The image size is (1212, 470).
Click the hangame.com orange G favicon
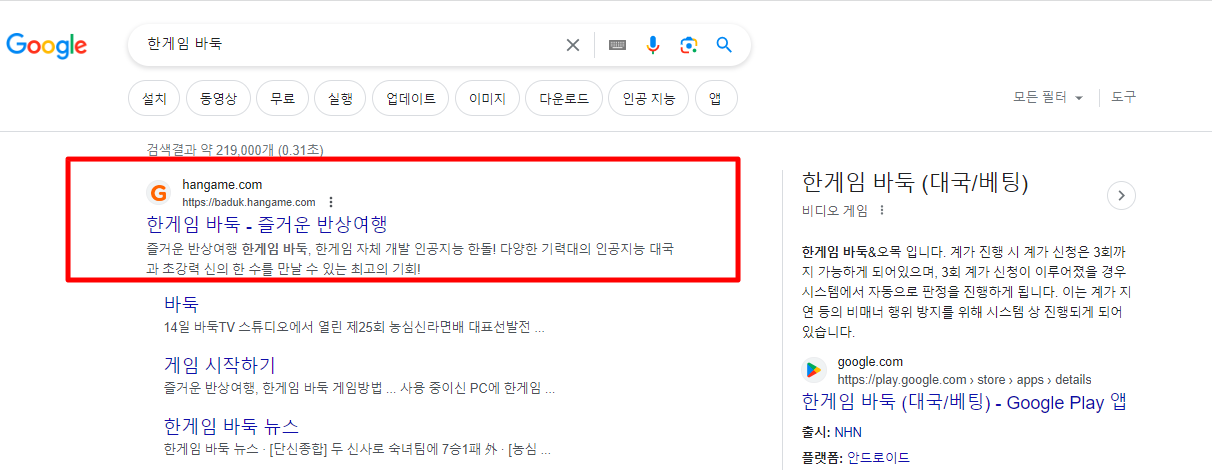pyautogui.click(x=159, y=193)
